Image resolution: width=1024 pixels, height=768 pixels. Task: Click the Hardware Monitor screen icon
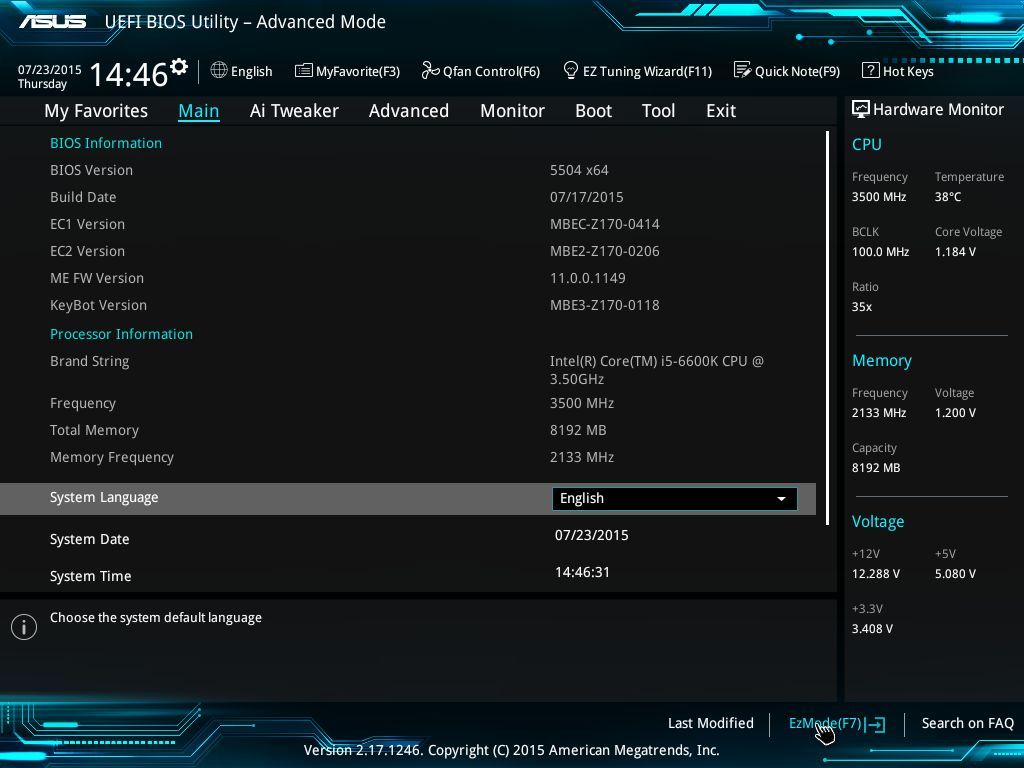(861, 109)
